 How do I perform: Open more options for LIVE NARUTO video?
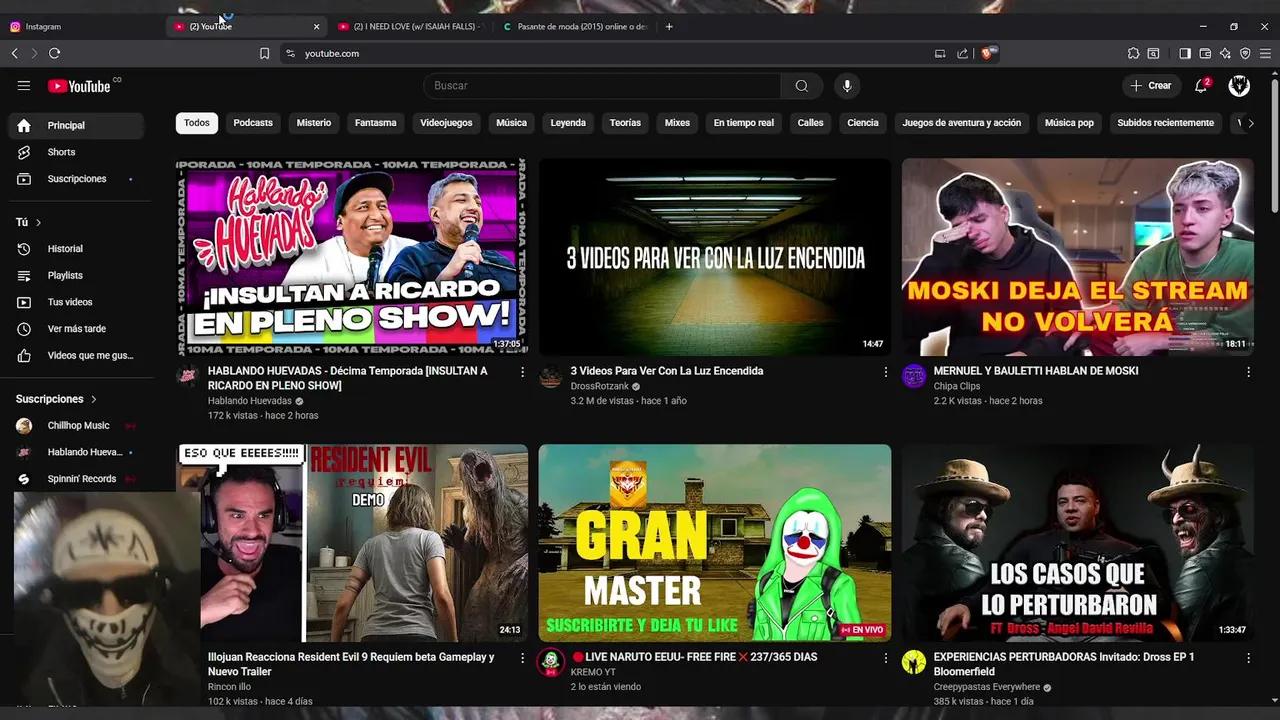pos(885,658)
